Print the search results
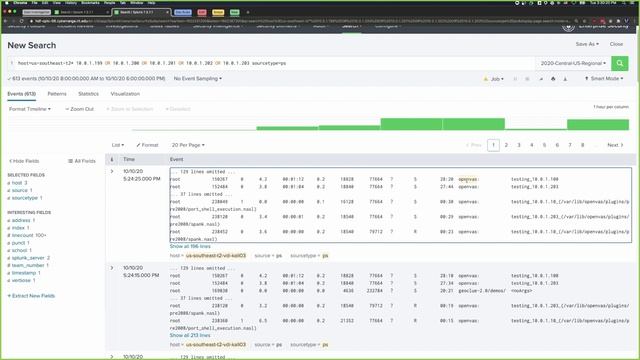The width and height of the screenshot is (640, 360). pos(553,79)
